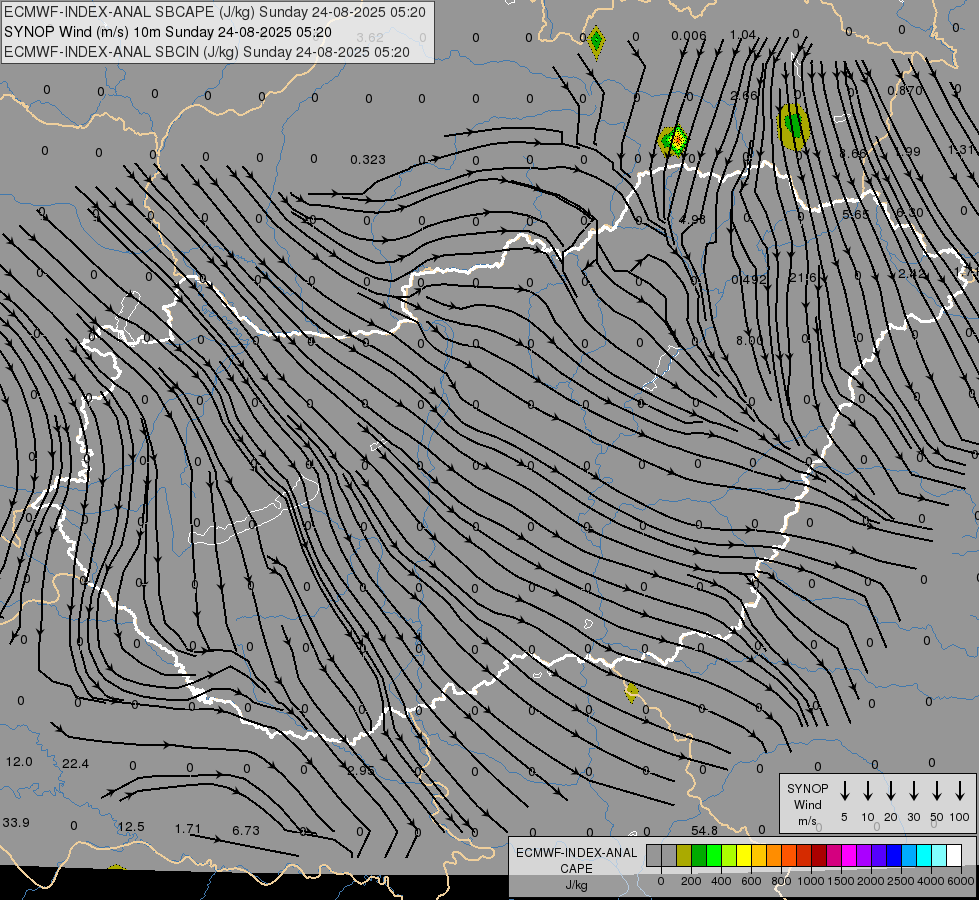The width and height of the screenshot is (979, 900).
Task: Click the 6000 tick label on CAPE scale
Action: point(961,881)
